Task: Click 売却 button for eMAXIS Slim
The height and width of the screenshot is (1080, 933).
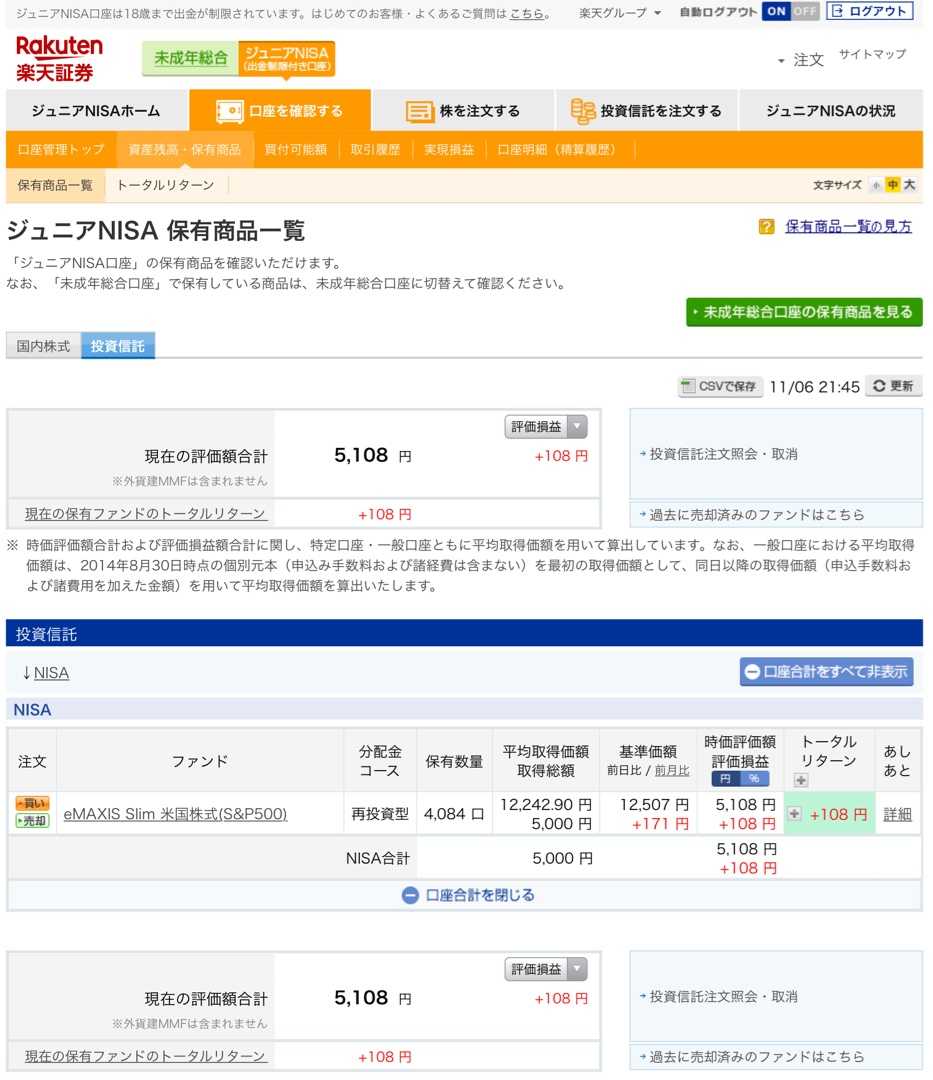Action: point(32,821)
